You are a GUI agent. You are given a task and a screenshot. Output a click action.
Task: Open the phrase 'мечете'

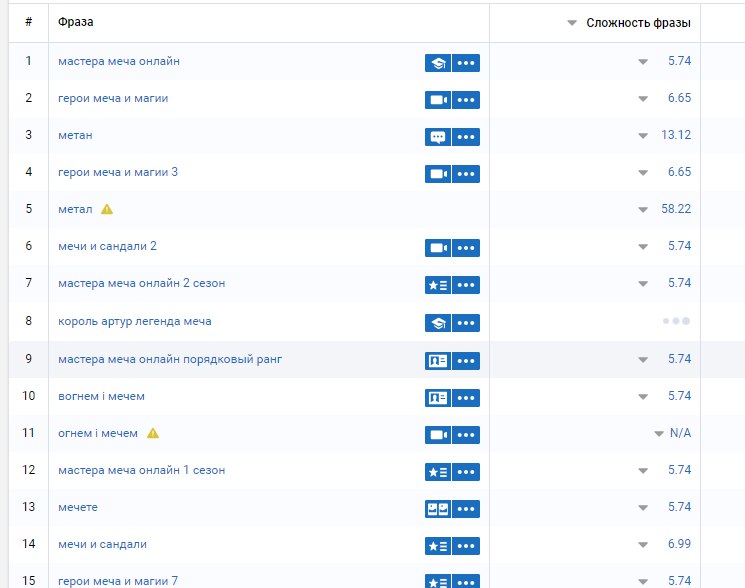(78, 507)
